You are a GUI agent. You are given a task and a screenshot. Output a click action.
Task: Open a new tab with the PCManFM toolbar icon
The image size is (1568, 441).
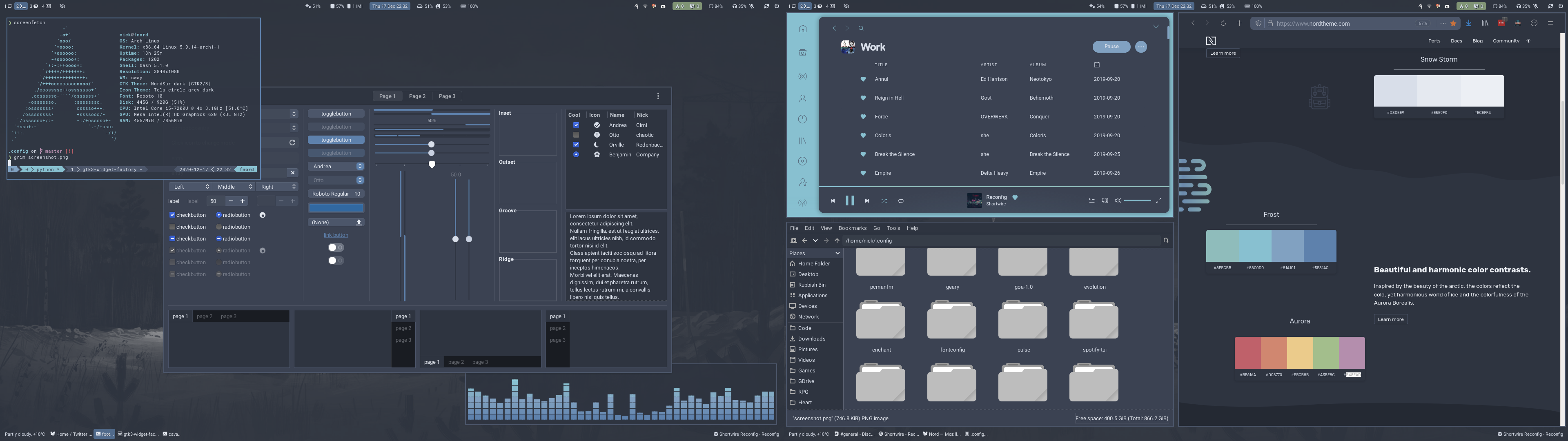point(794,240)
